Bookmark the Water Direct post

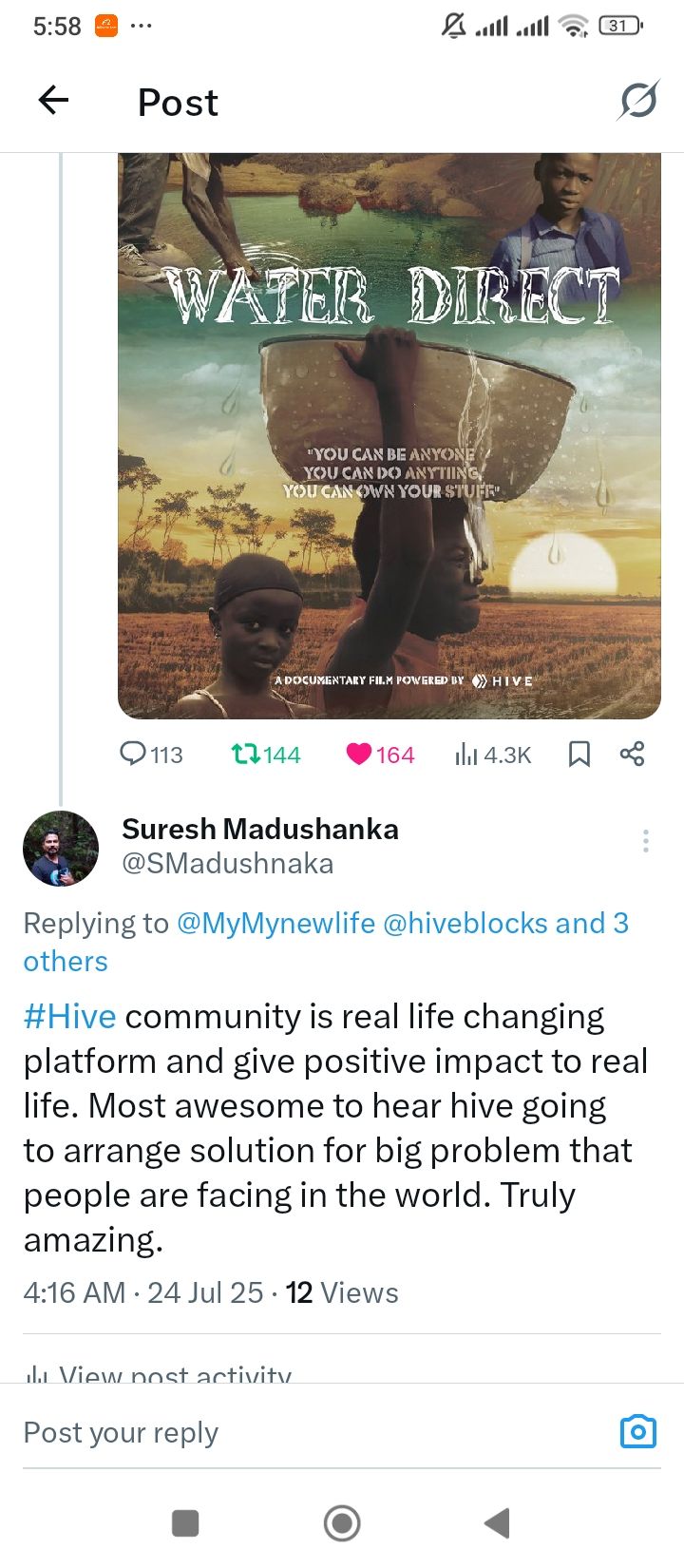(579, 755)
